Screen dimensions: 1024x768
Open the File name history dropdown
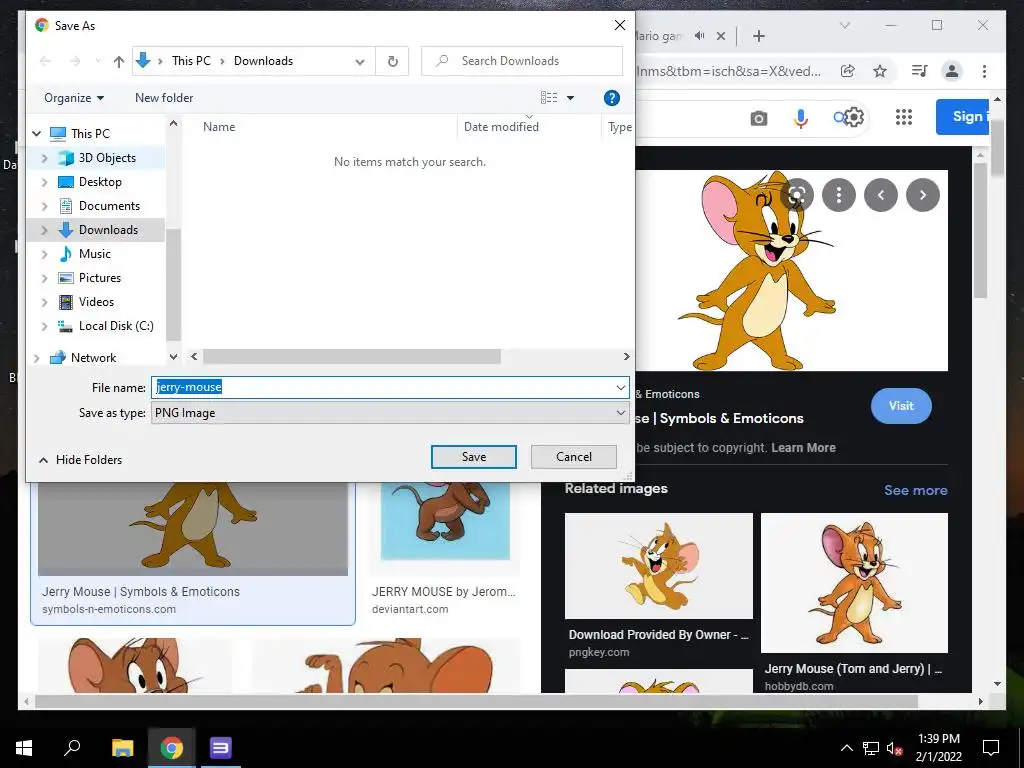coord(620,387)
